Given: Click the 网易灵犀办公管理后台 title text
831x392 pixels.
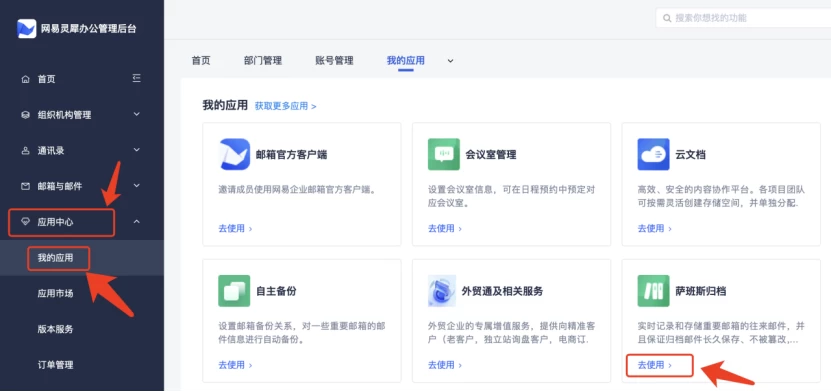Looking at the screenshot, I should click(x=89, y=29).
